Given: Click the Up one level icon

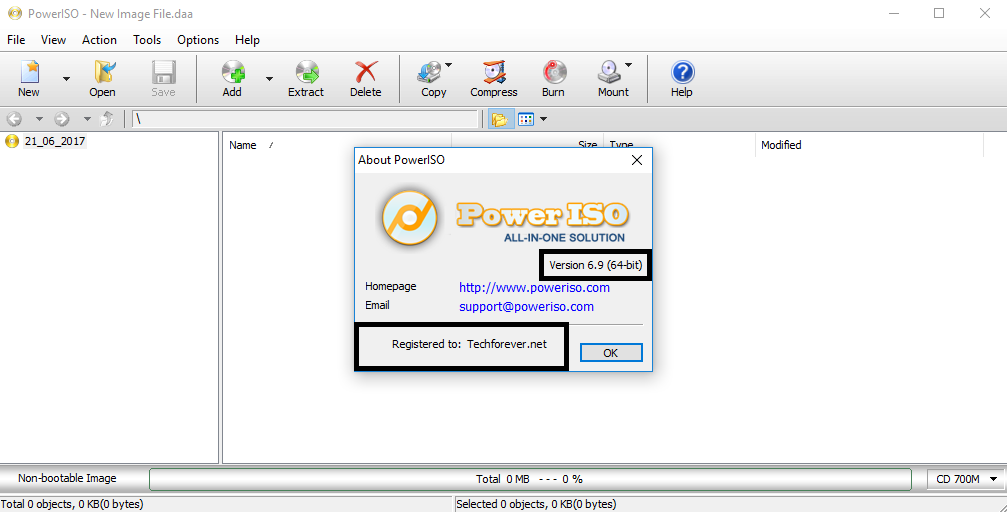Looking at the screenshot, I should click(107, 119).
